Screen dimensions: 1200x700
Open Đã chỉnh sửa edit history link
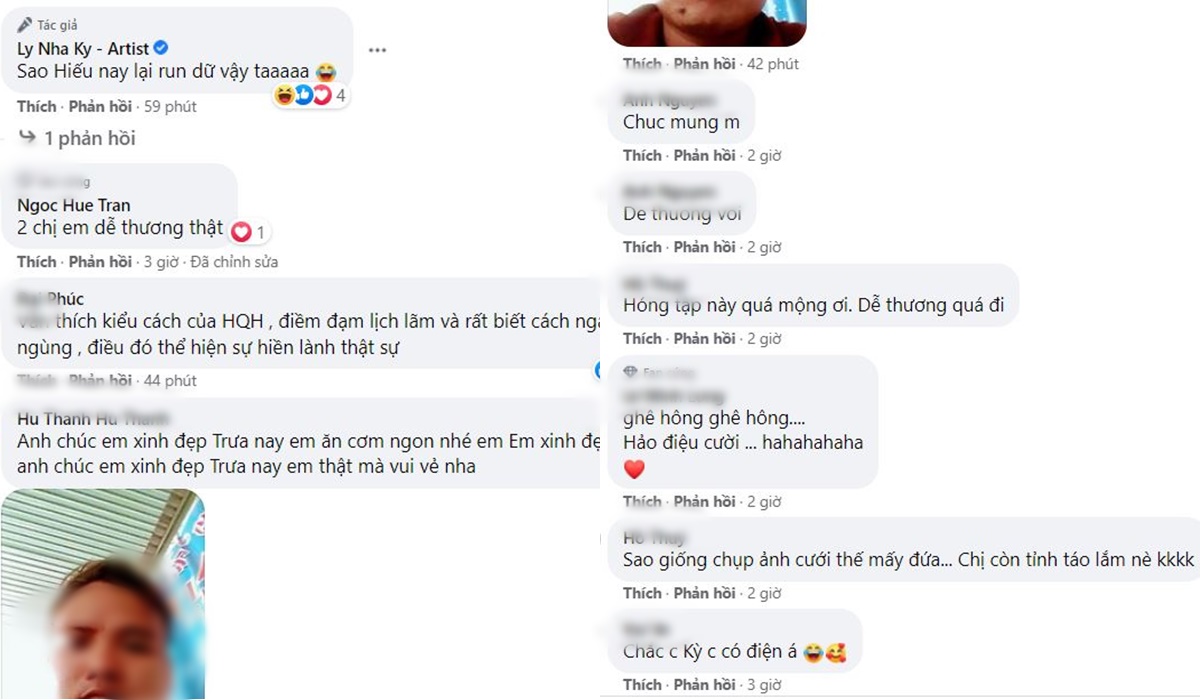click(233, 262)
